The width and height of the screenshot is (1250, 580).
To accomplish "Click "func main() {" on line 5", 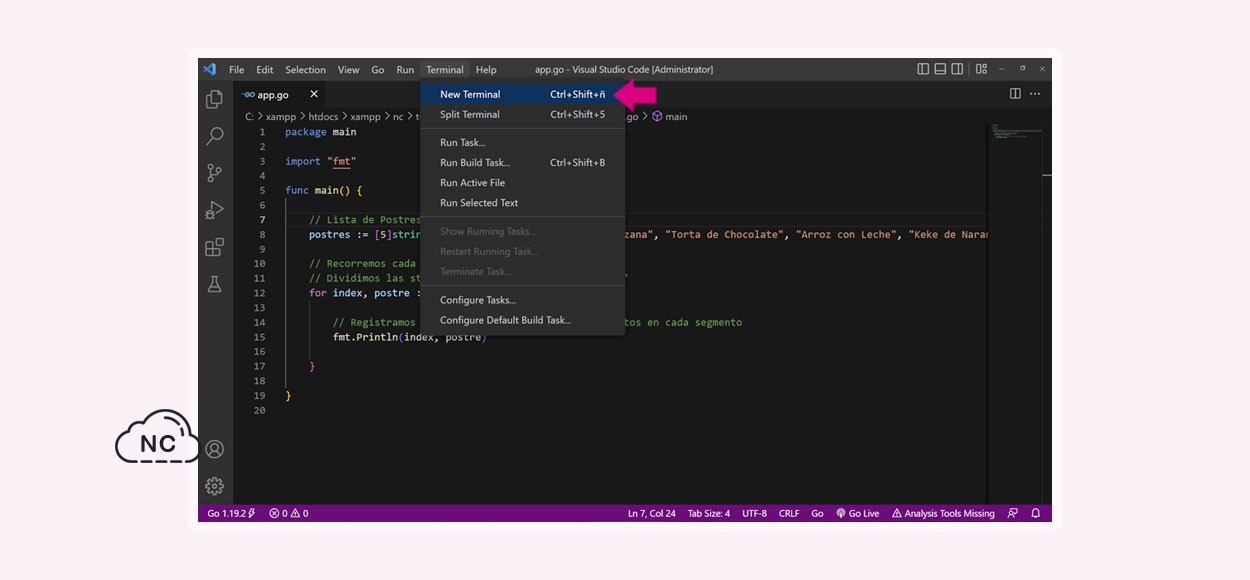I will pos(323,190).
